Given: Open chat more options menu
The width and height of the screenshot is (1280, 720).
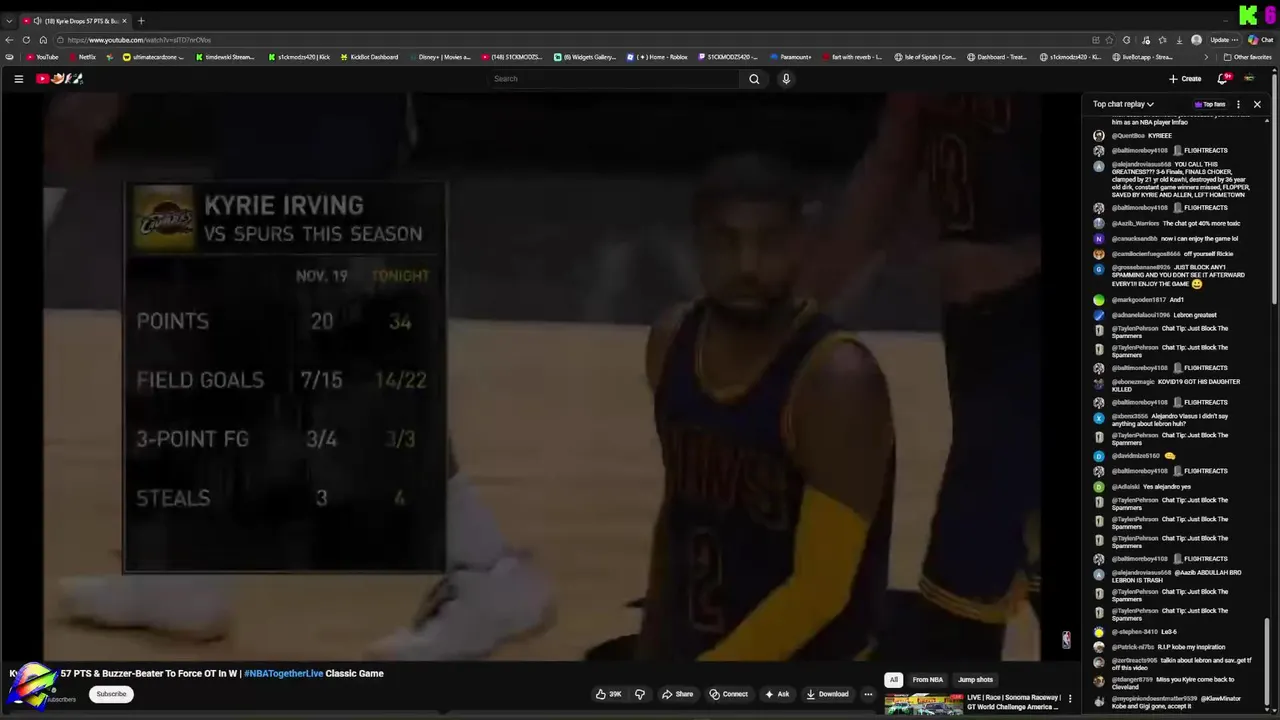Looking at the screenshot, I should [1238, 104].
